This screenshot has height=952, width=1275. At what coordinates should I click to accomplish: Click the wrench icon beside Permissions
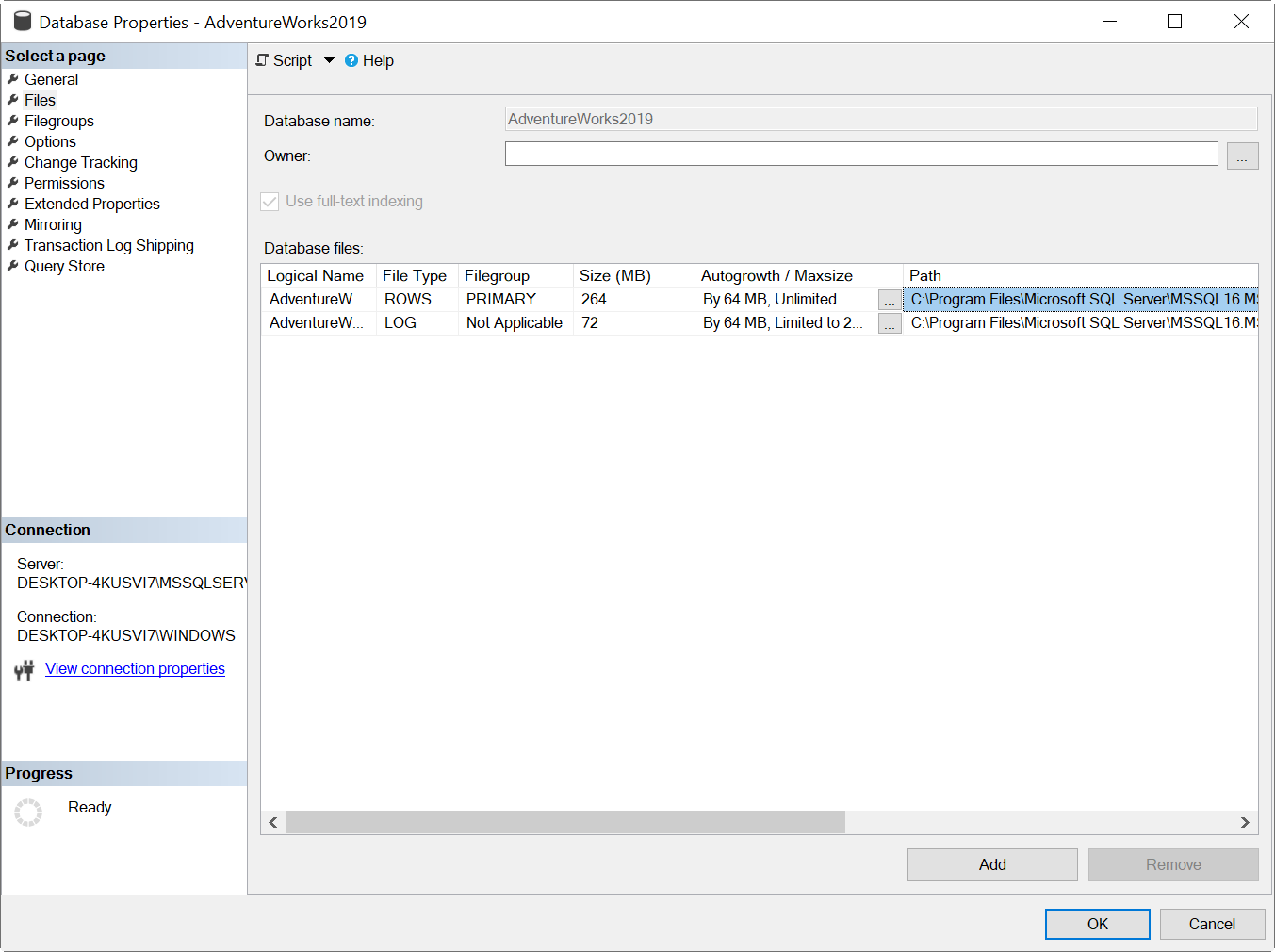pyautogui.click(x=13, y=183)
